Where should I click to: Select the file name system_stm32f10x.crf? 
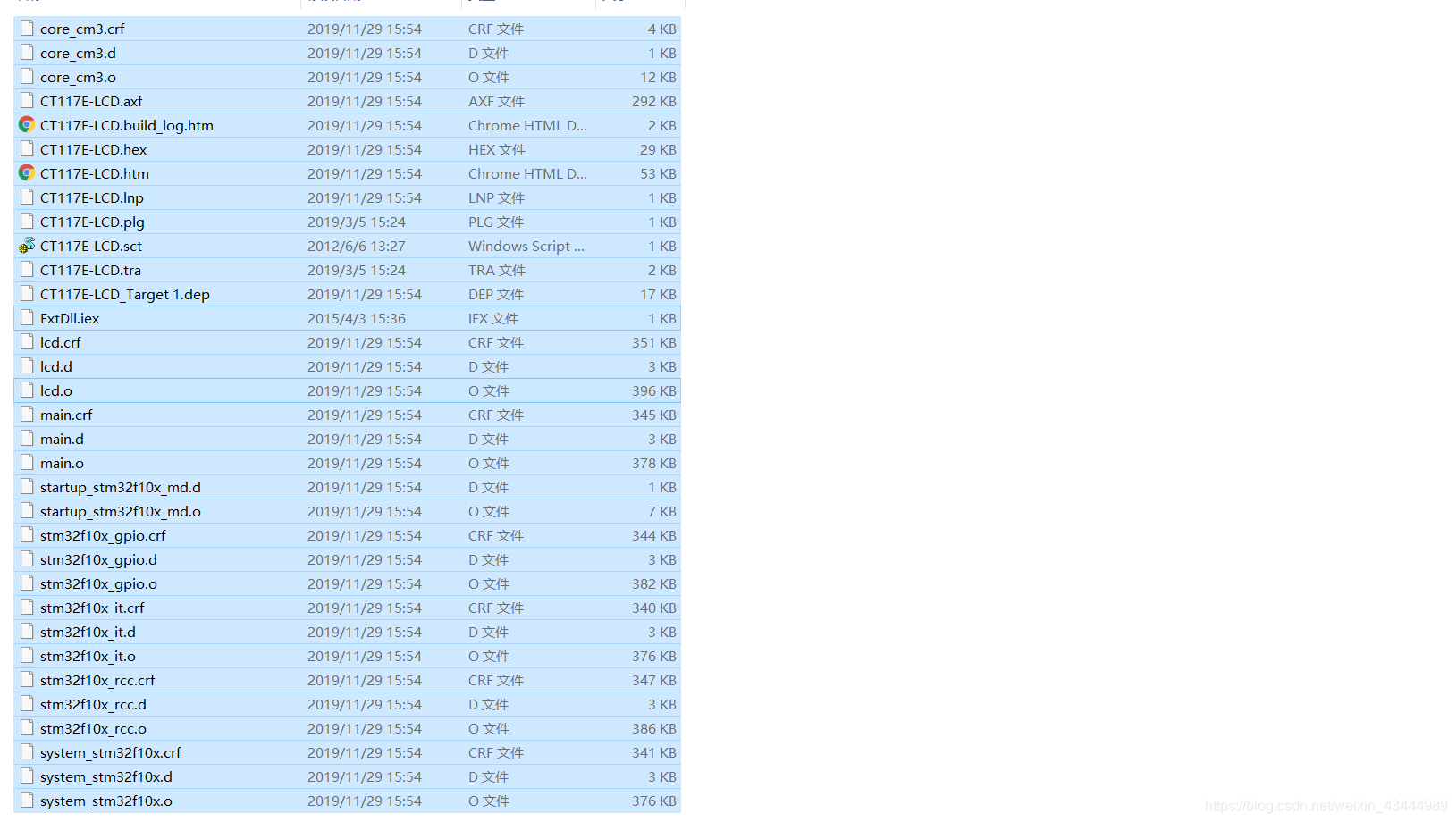111,752
